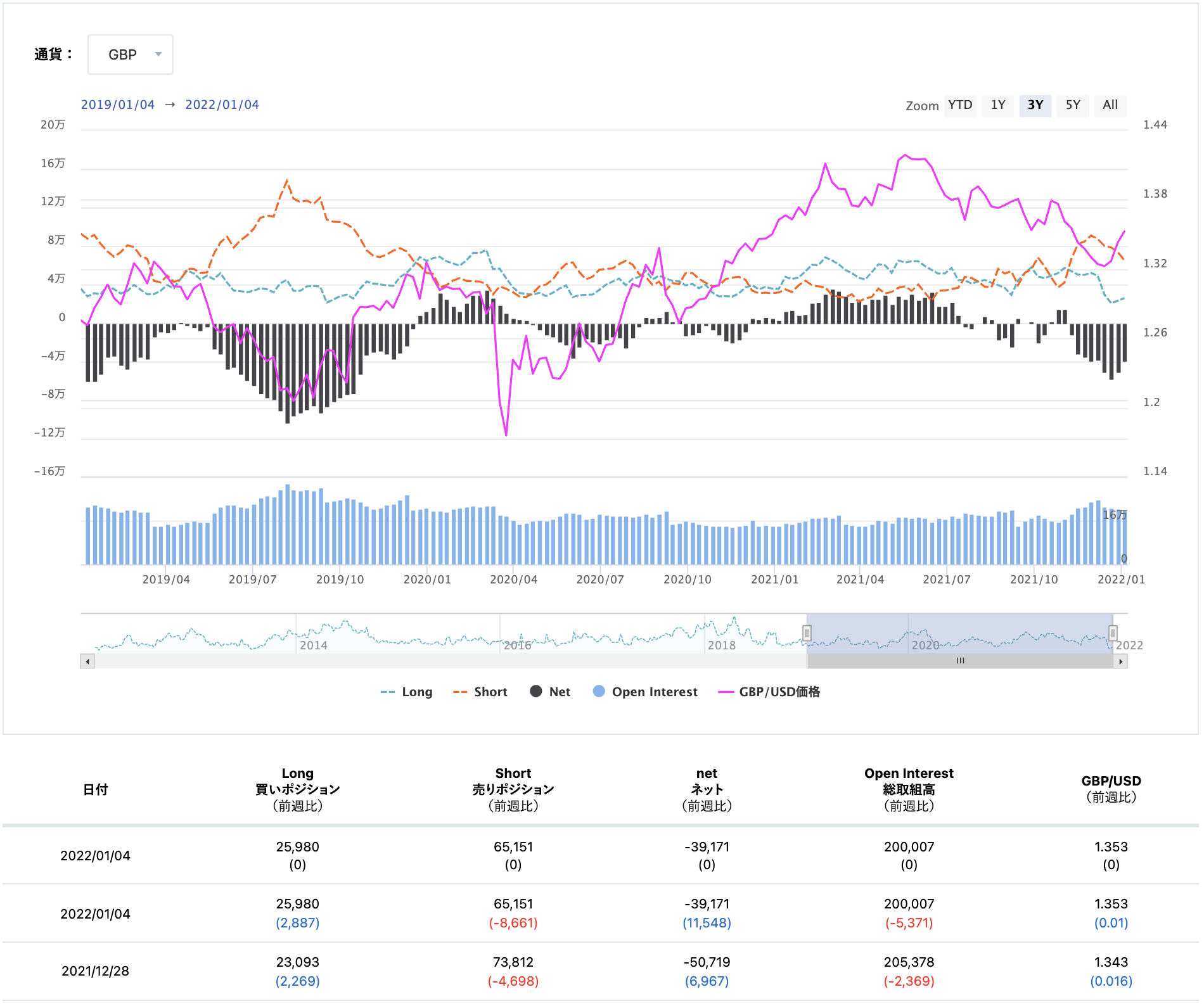This screenshot has height=1006, width=1204.
Task: Click the Short change (-8,661)
Action: pos(513,923)
